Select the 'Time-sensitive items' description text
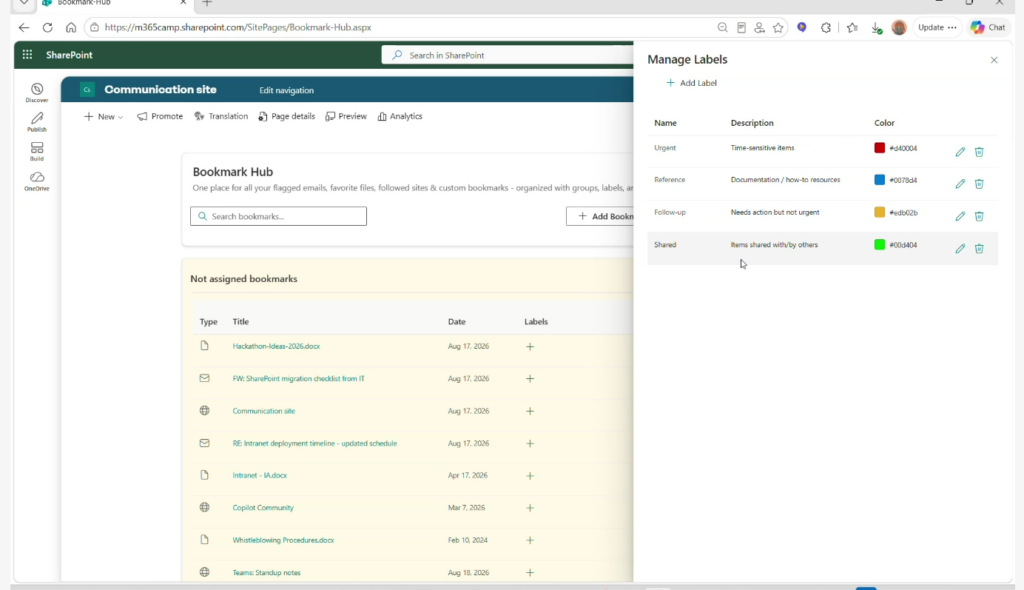The width and height of the screenshot is (1024, 590). (x=762, y=148)
